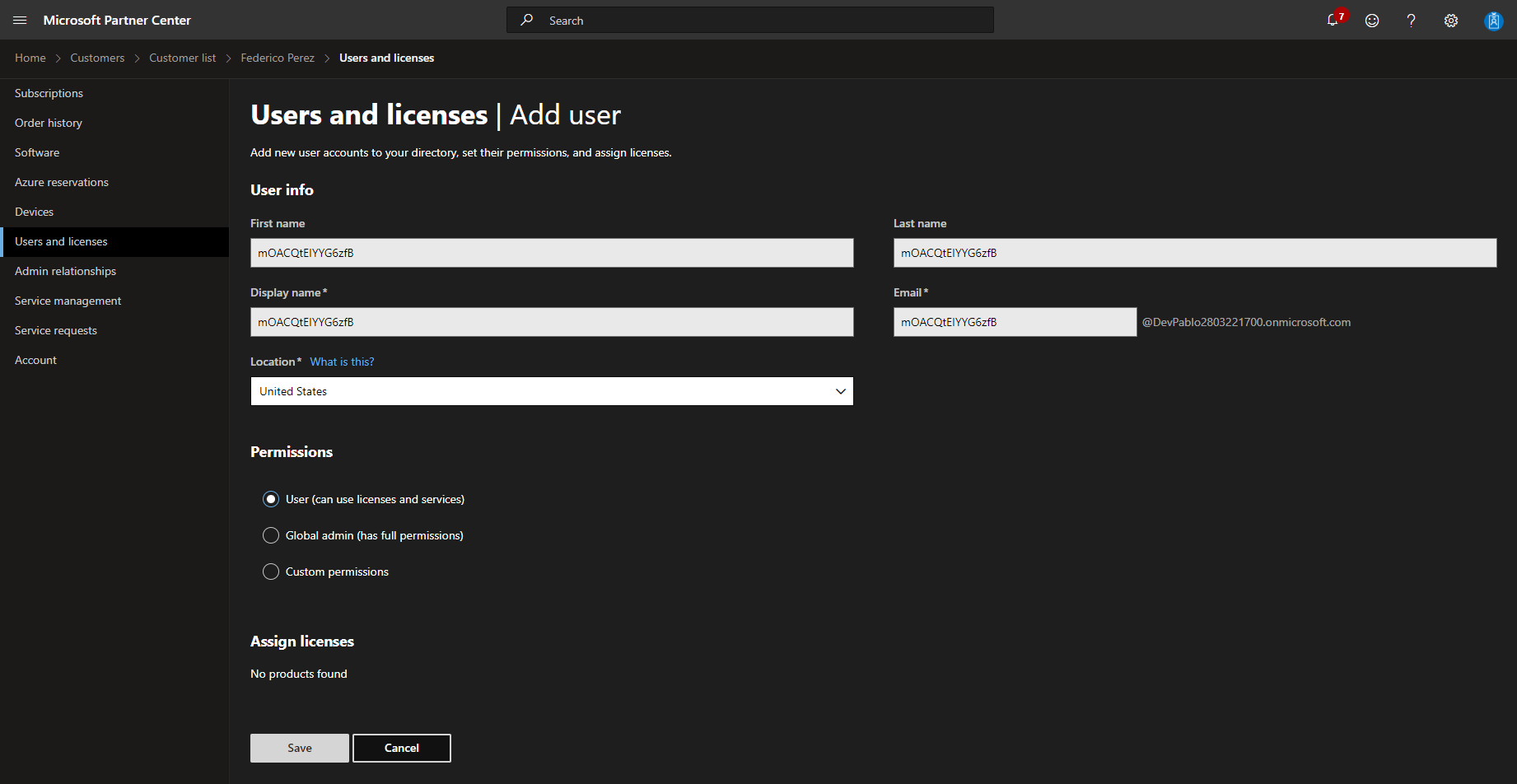The image size is (1517, 784).
Task: Go to Home breadcrumb
Action: 30,58
